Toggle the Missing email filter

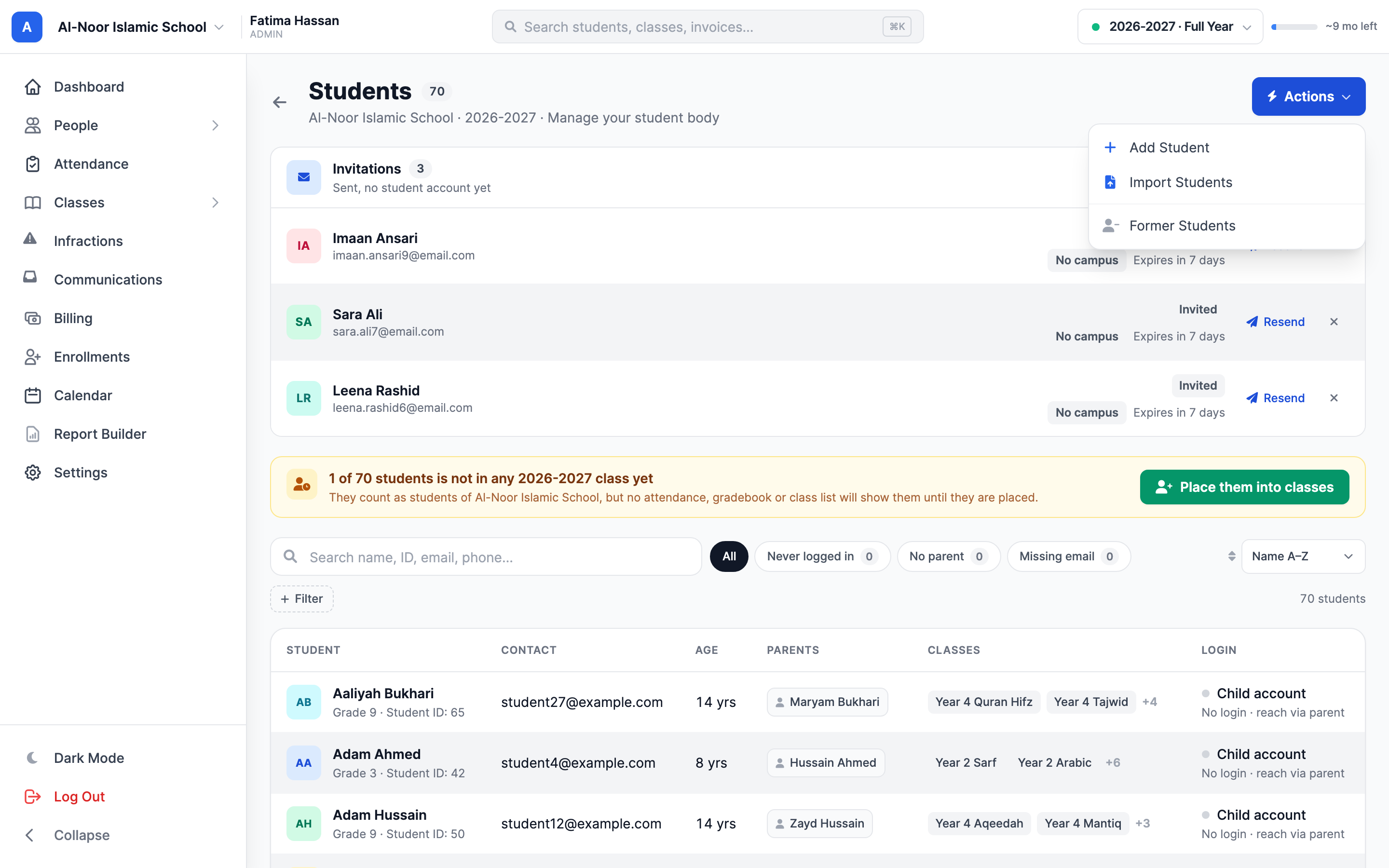click(x=1069, y=556)
